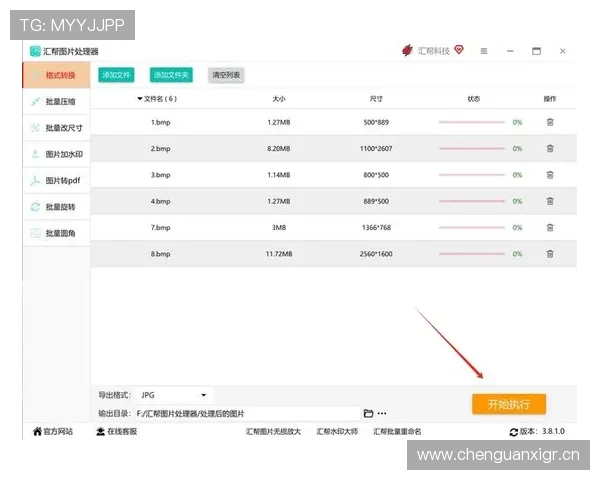The width and height of the screenshot is (600, 480).
Task: Click the trash icon for 7.bmp
Action: (x=550, y=227)
